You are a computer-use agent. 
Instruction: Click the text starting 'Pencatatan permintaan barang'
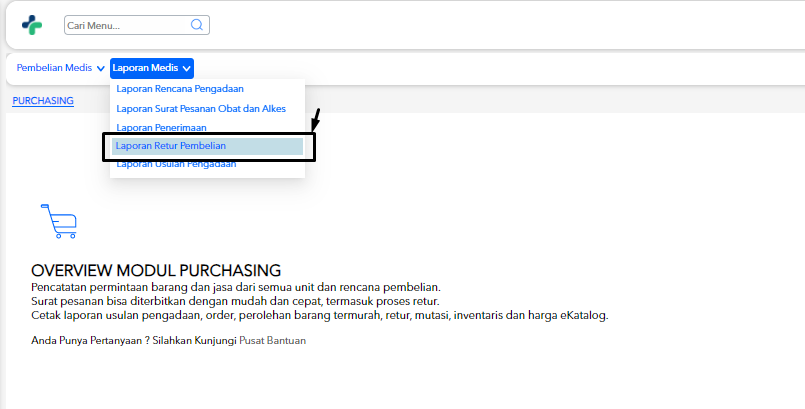pos(236,287)
